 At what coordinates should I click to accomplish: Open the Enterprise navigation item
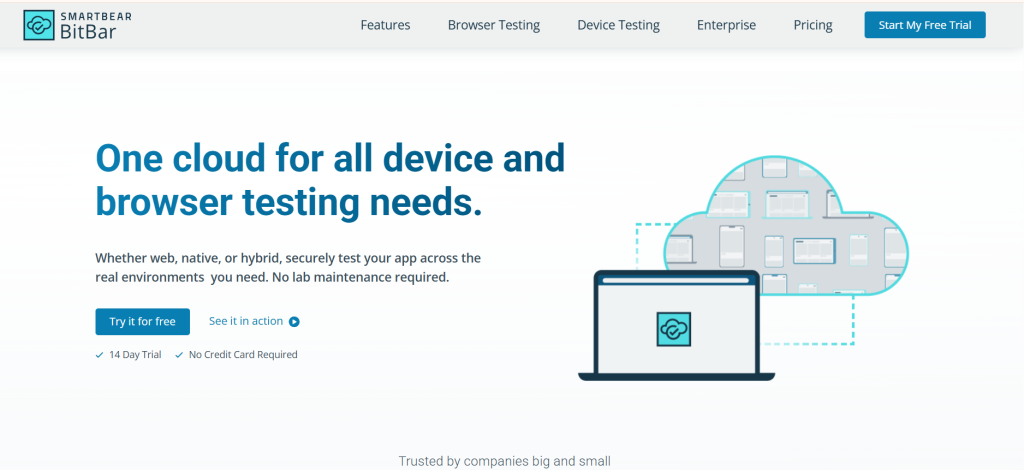(x=726, y=25)
